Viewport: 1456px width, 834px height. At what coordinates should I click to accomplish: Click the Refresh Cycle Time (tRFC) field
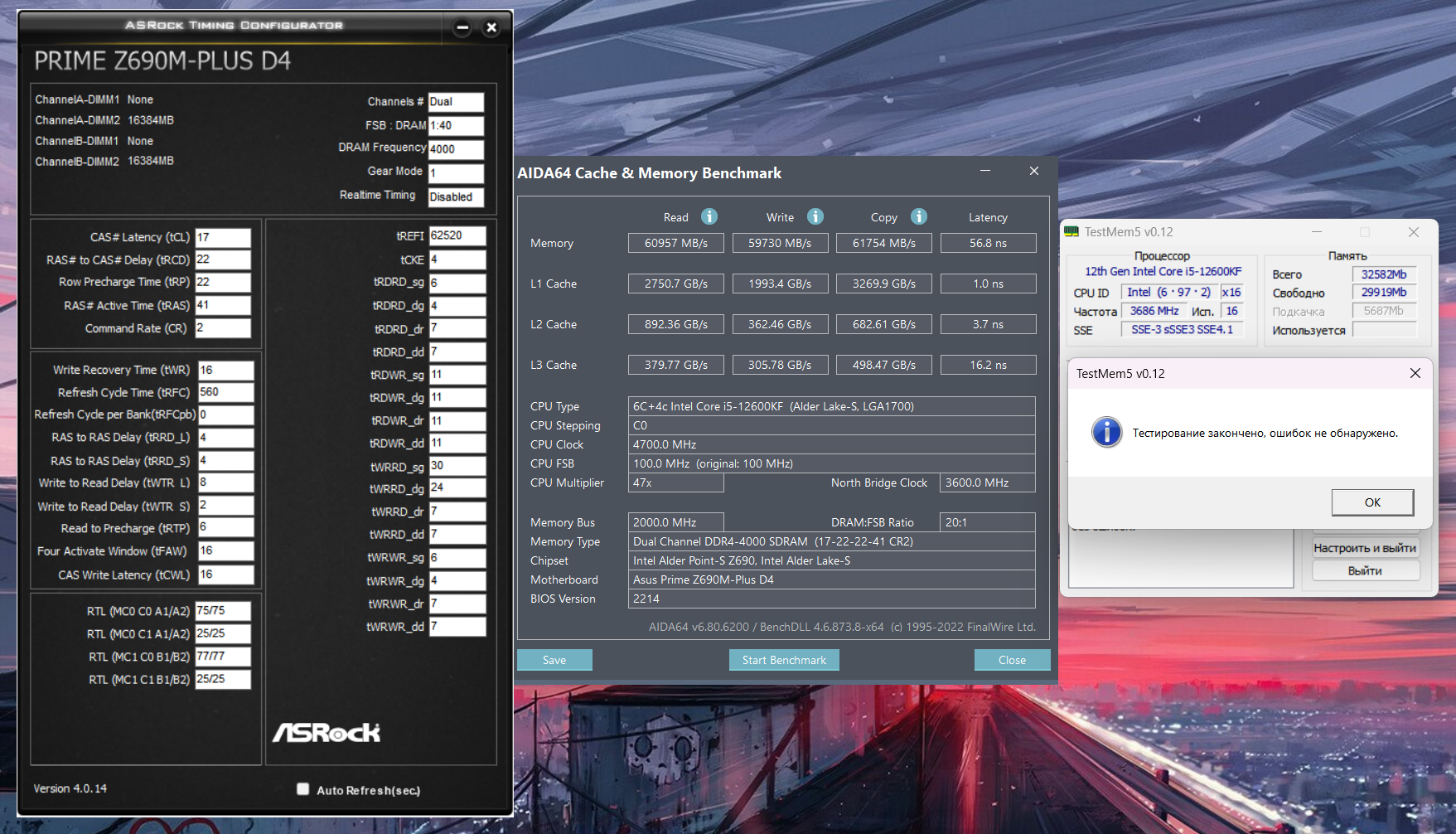click(x=226, y=392)
